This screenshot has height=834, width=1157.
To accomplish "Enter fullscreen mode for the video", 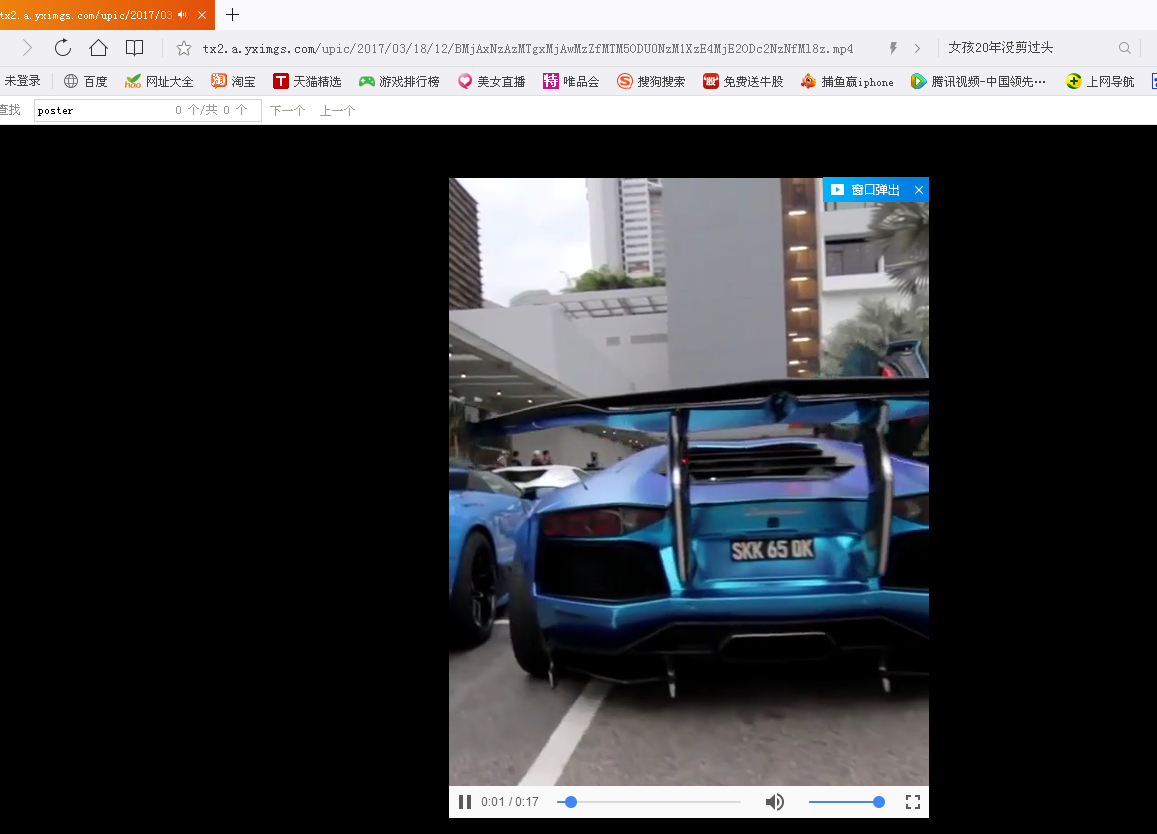I will 912,802.
